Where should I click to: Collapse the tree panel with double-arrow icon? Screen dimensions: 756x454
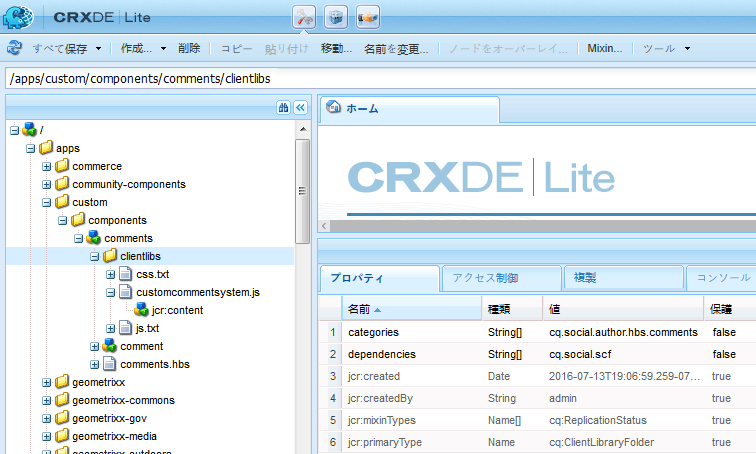coord(300,107)
